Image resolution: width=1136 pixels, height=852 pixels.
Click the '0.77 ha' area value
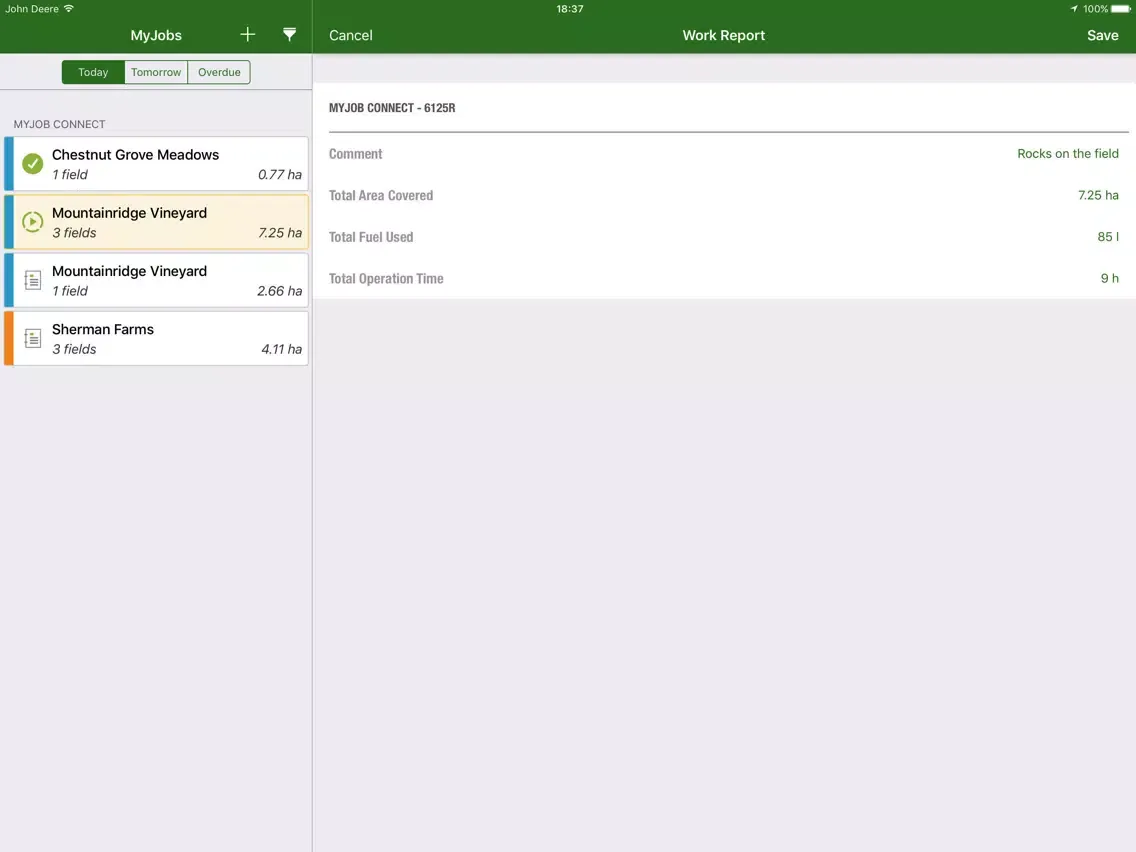(x=280, y=175)
